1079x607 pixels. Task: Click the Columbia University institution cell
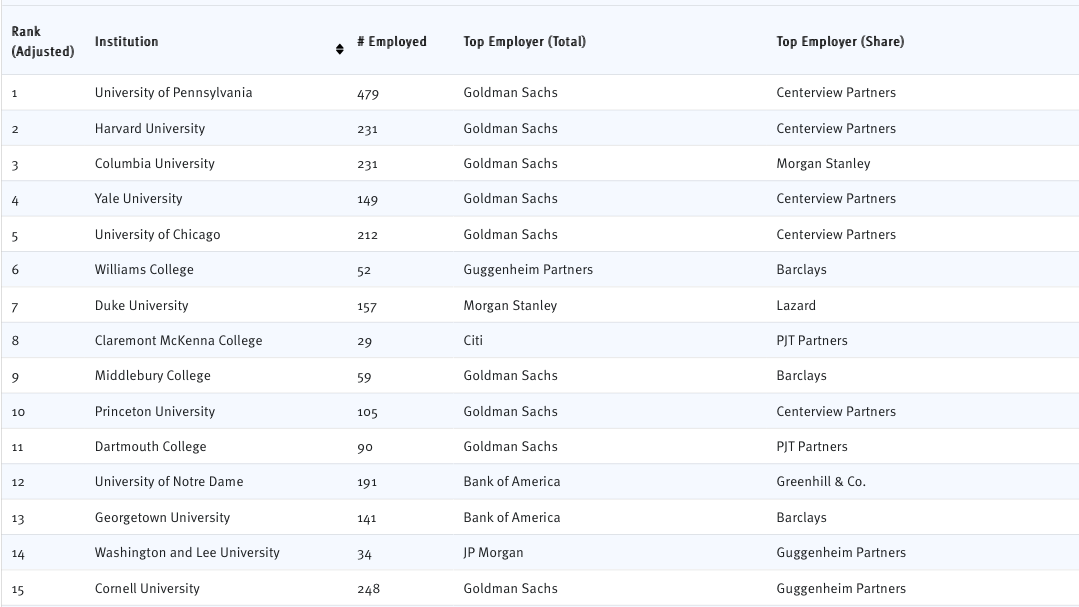(155, 164)
